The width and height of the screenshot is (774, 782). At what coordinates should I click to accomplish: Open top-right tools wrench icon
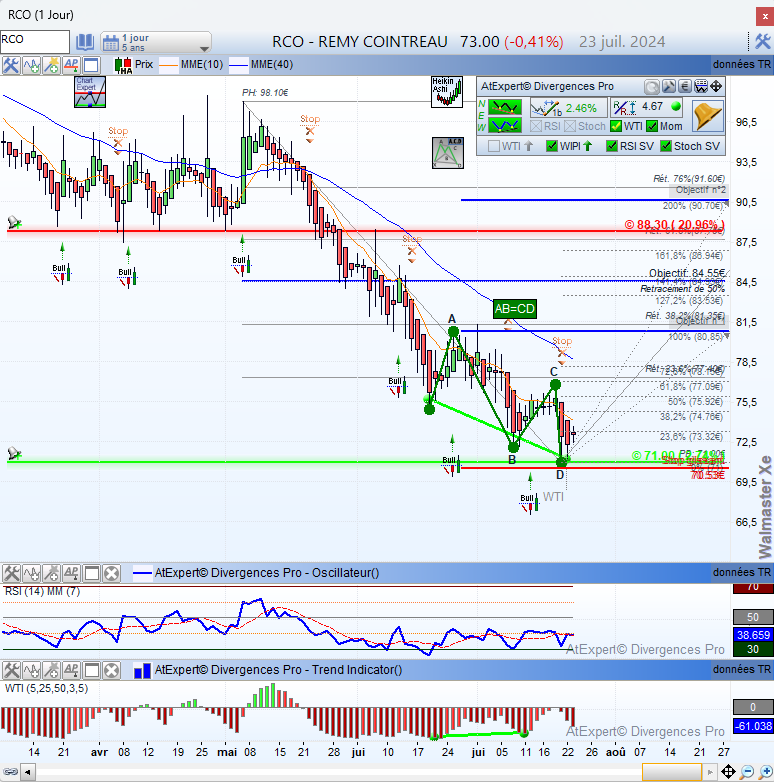(x=763, y=41)
